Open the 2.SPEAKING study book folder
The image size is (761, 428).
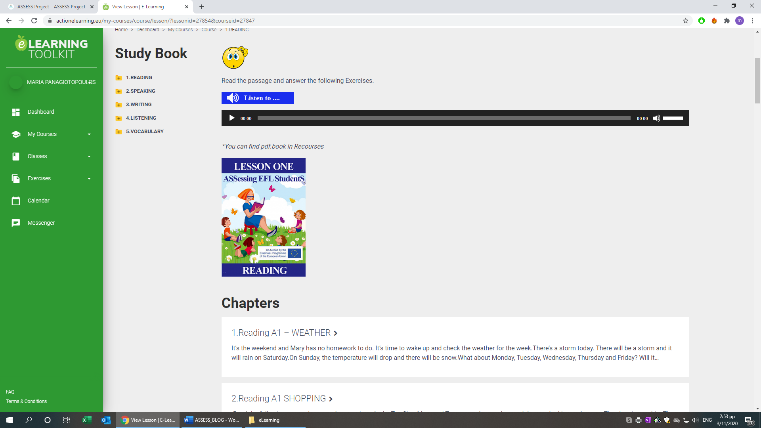[x=140, y=91]
